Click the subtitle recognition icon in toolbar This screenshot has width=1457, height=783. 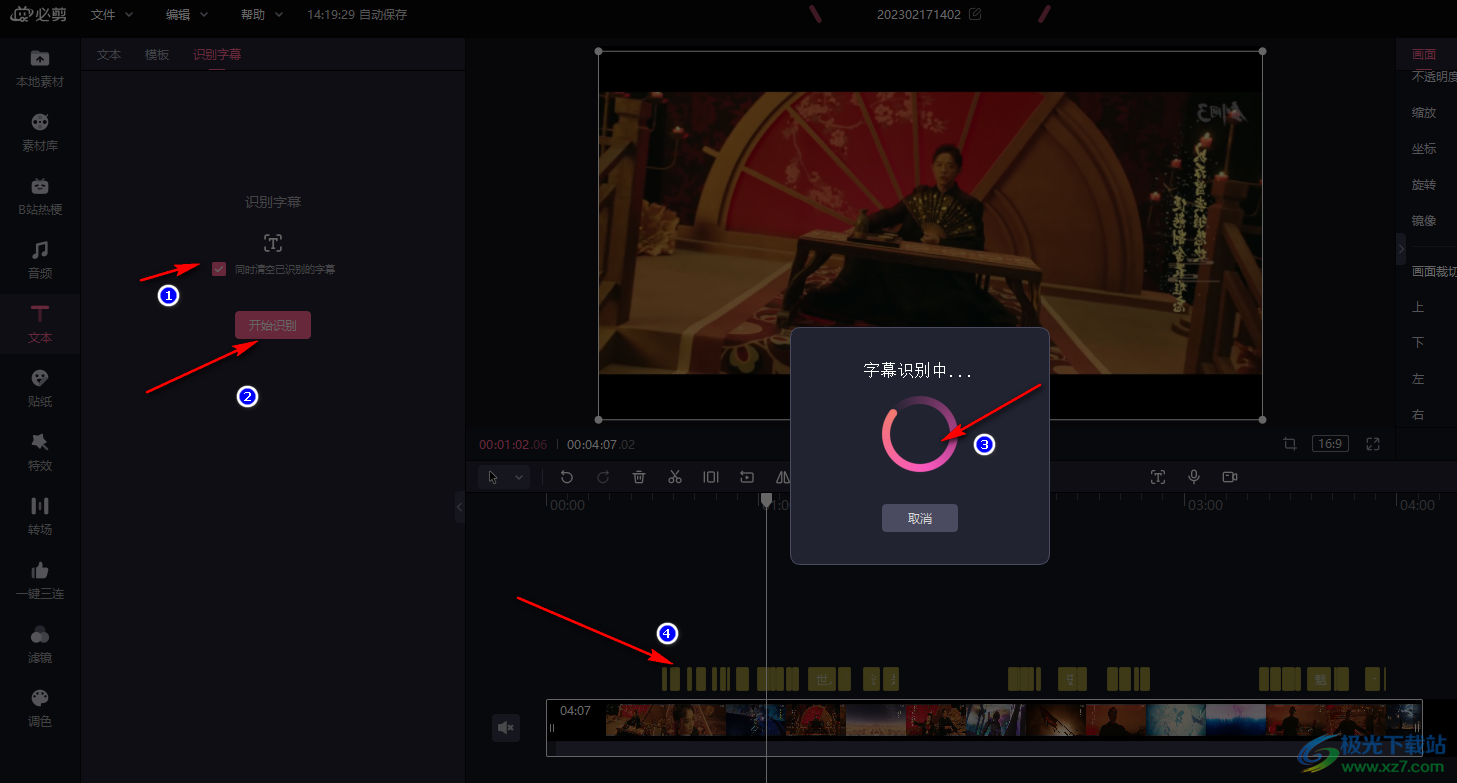(x=1158, y=477)
